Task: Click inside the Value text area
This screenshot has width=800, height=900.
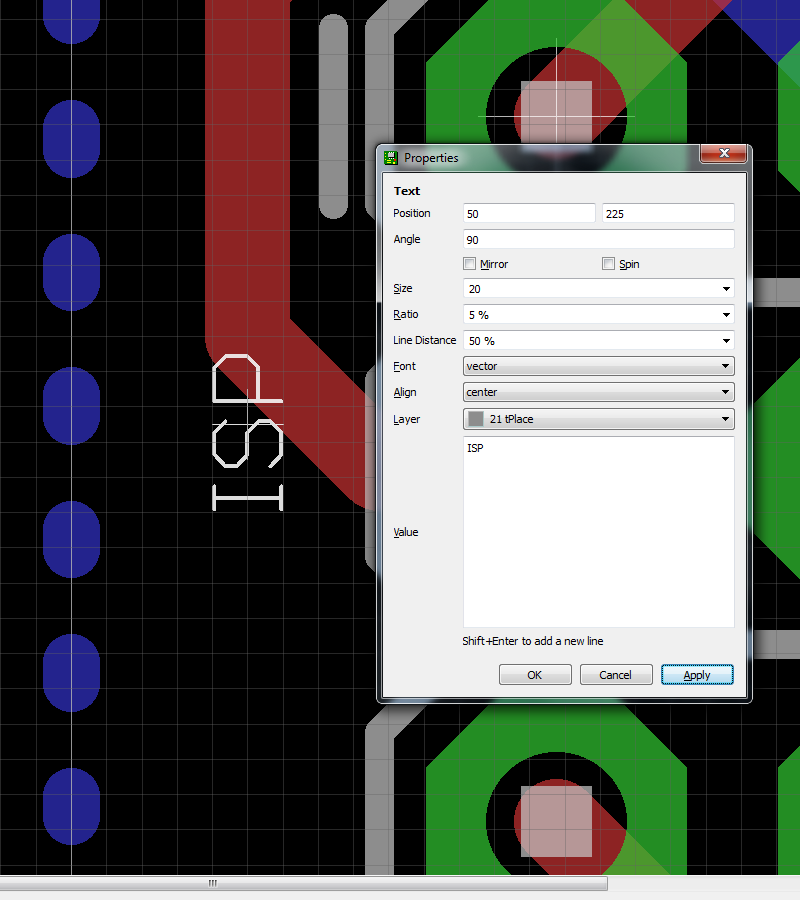Action: pos(599,532)
